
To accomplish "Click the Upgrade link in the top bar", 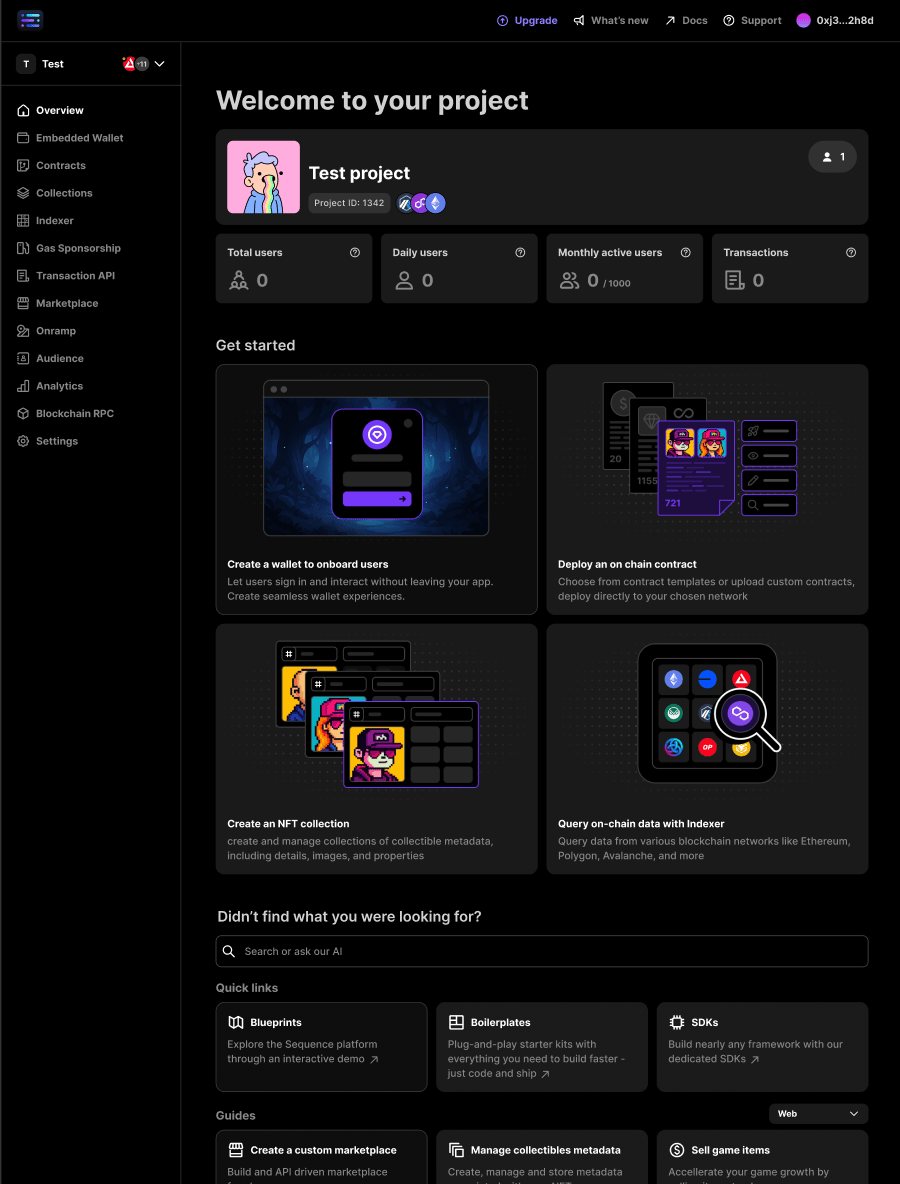I will [527, 20].
